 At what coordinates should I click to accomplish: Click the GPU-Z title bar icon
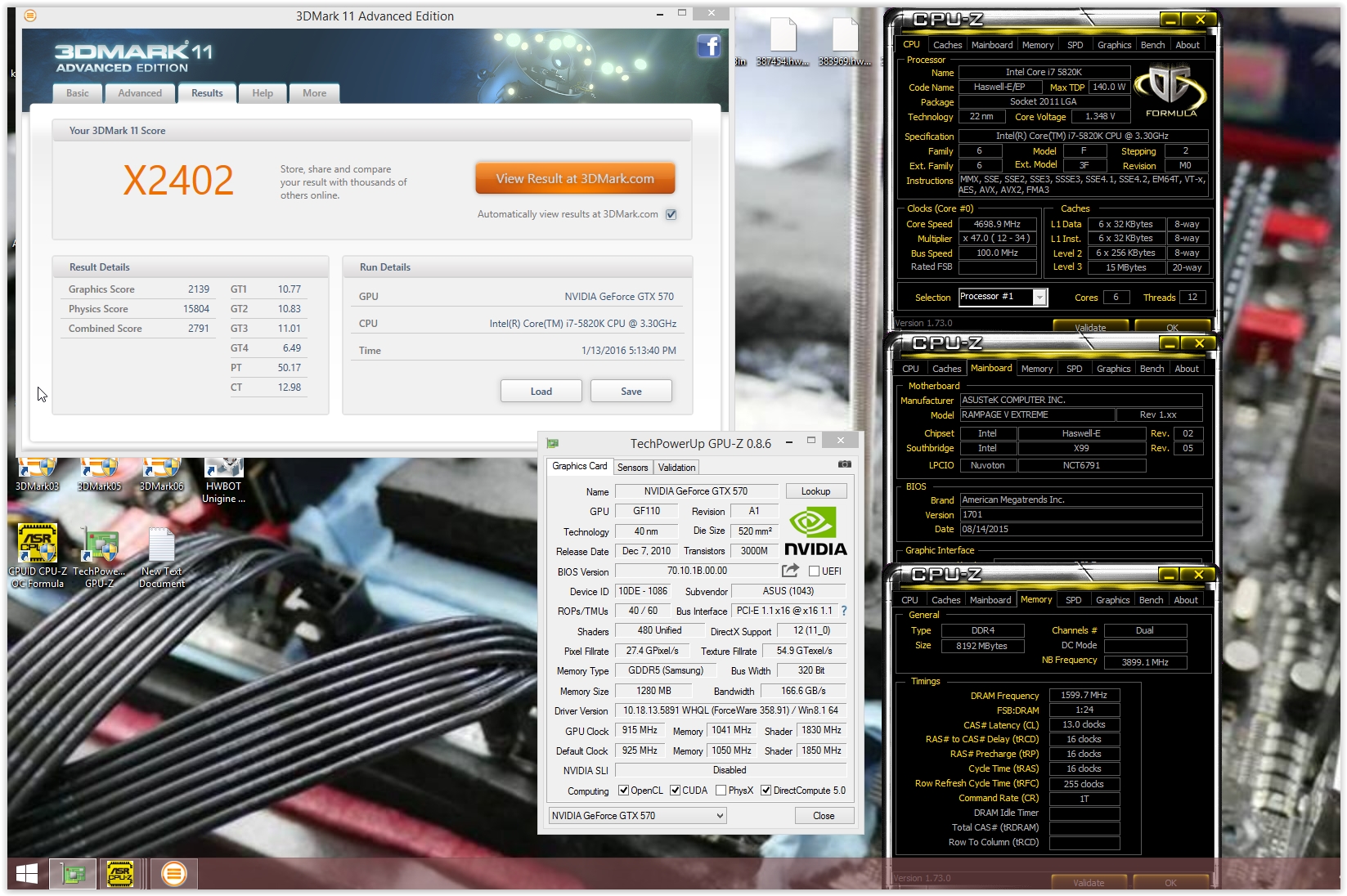point(553,443)
